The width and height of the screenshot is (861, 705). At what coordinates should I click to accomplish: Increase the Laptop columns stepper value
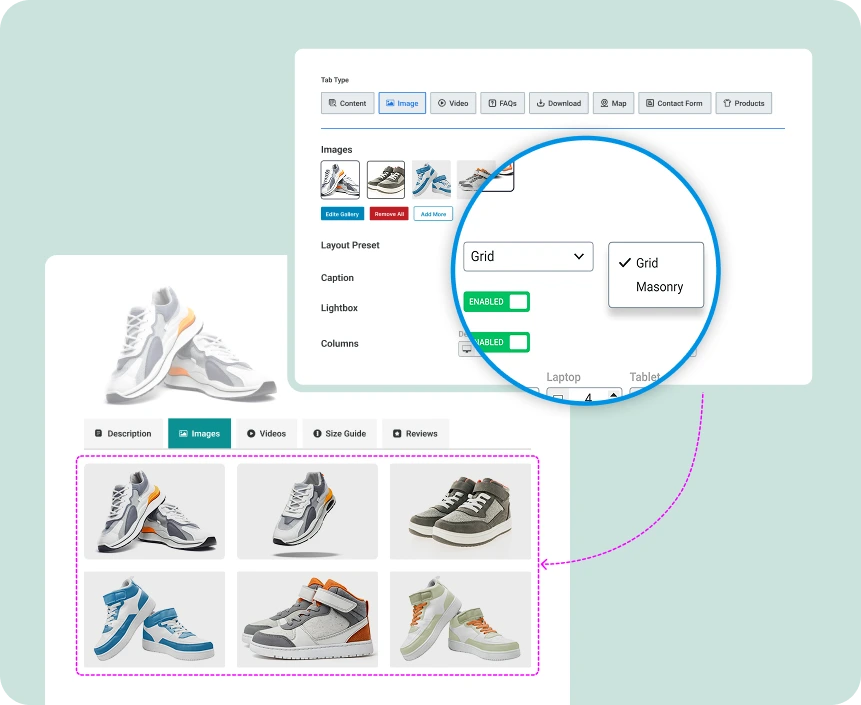[x=613, y=394]
